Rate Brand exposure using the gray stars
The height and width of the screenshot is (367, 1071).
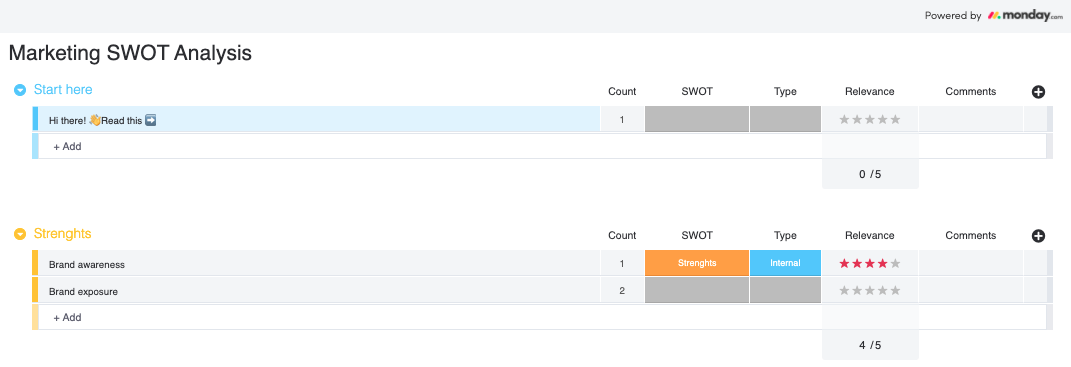pyautogui.click(x=870, y=290)
